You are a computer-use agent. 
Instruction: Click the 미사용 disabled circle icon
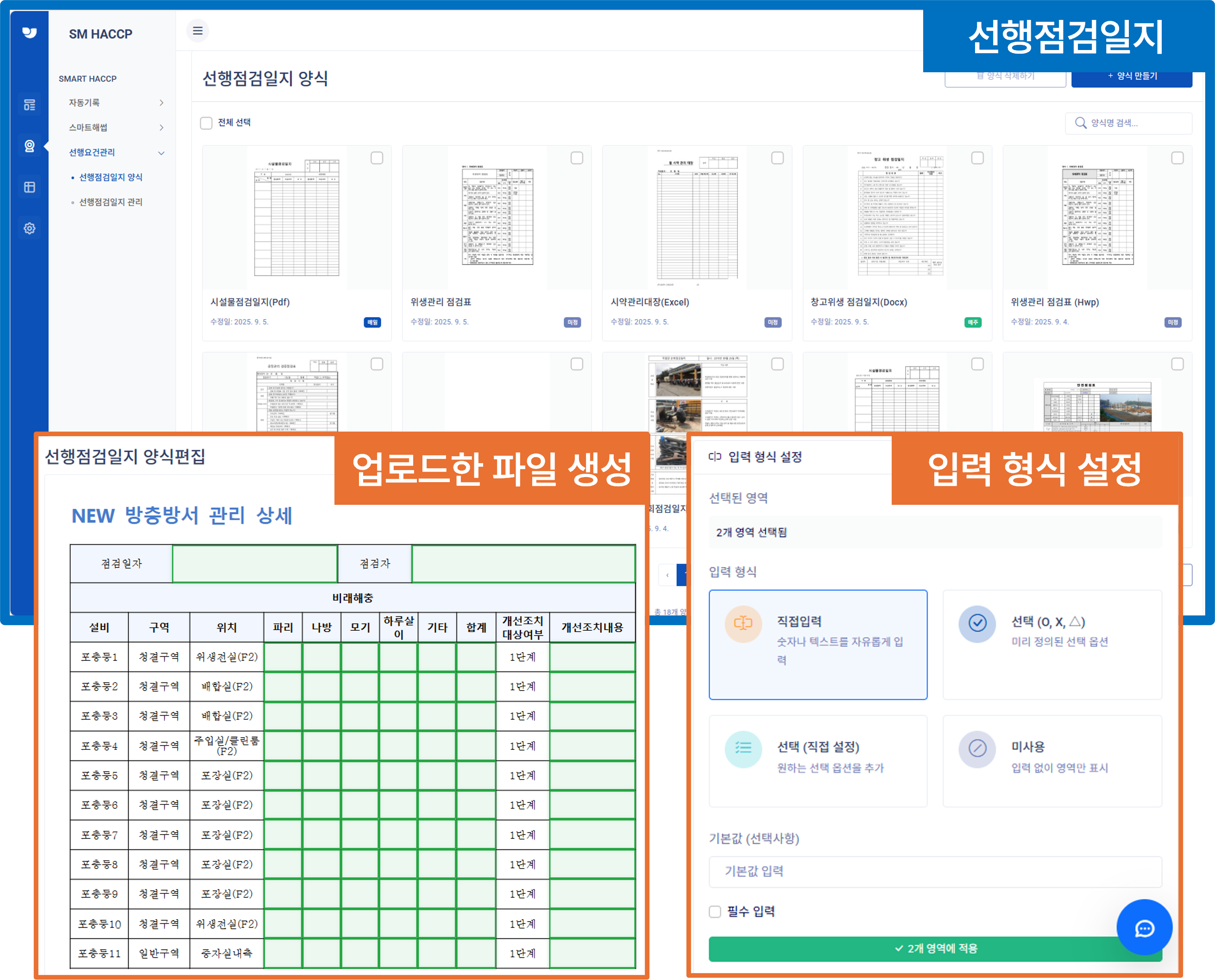977,748
